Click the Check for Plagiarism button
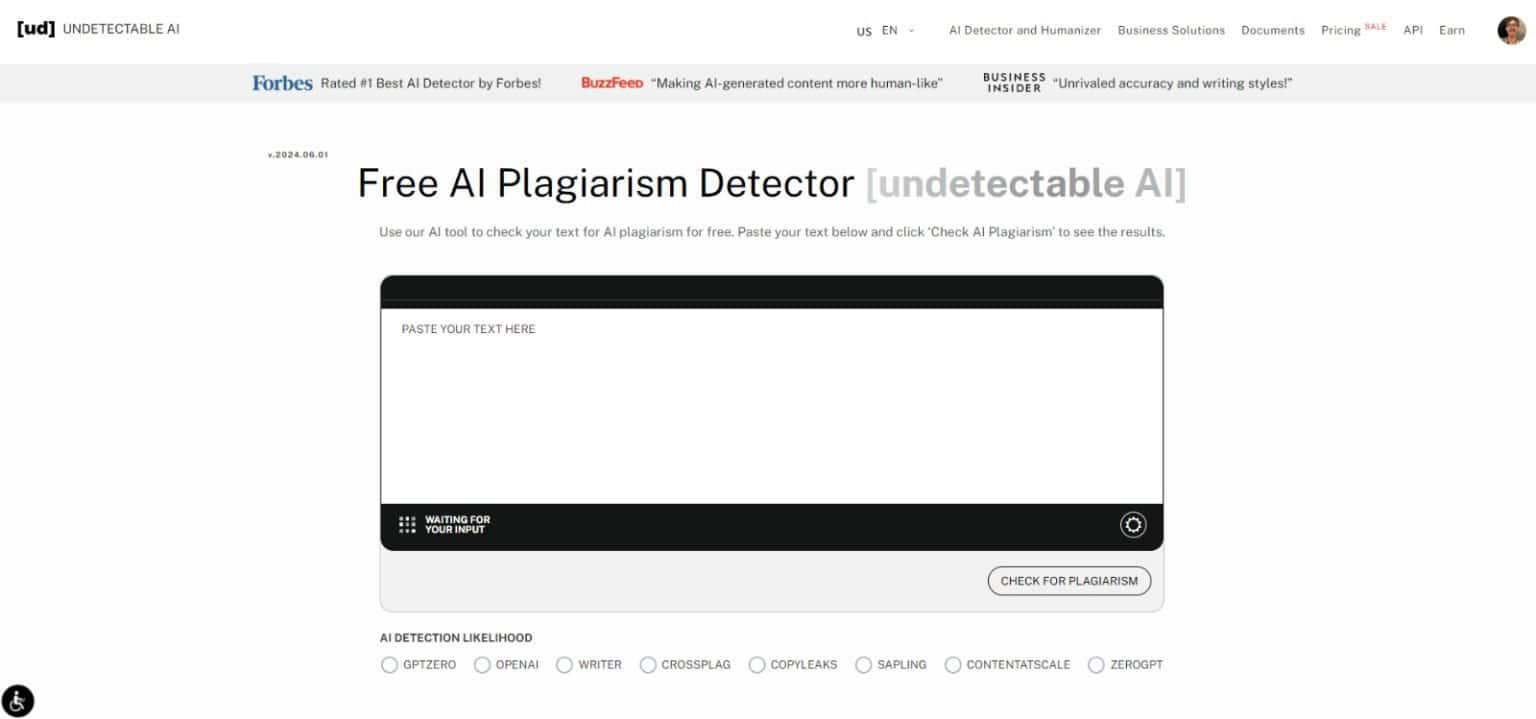 [1069, 581]
